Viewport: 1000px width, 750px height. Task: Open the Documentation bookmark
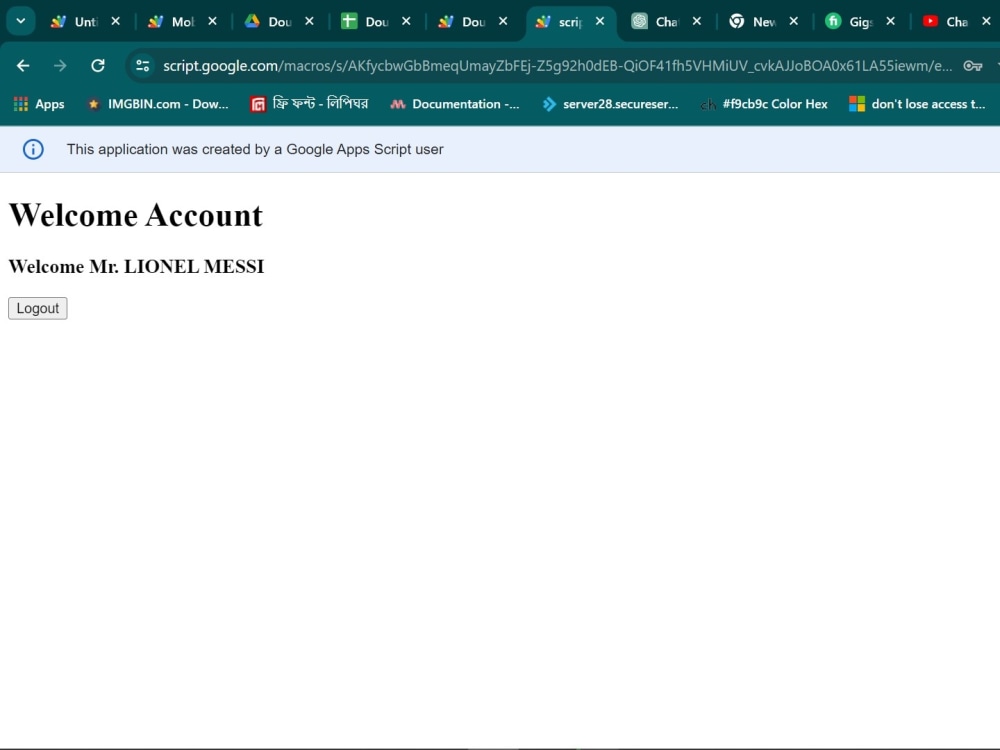click(455, 104)
